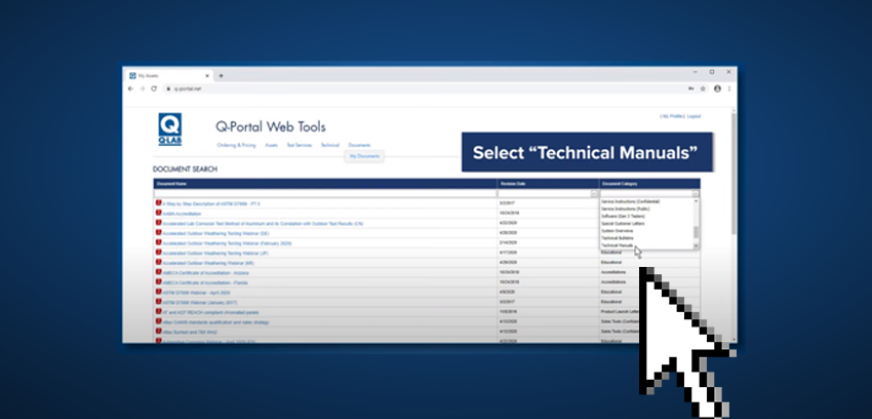872x419 pixels.
Task: Click the 3/2/2017 date in the first row
Action: (506, 203)
